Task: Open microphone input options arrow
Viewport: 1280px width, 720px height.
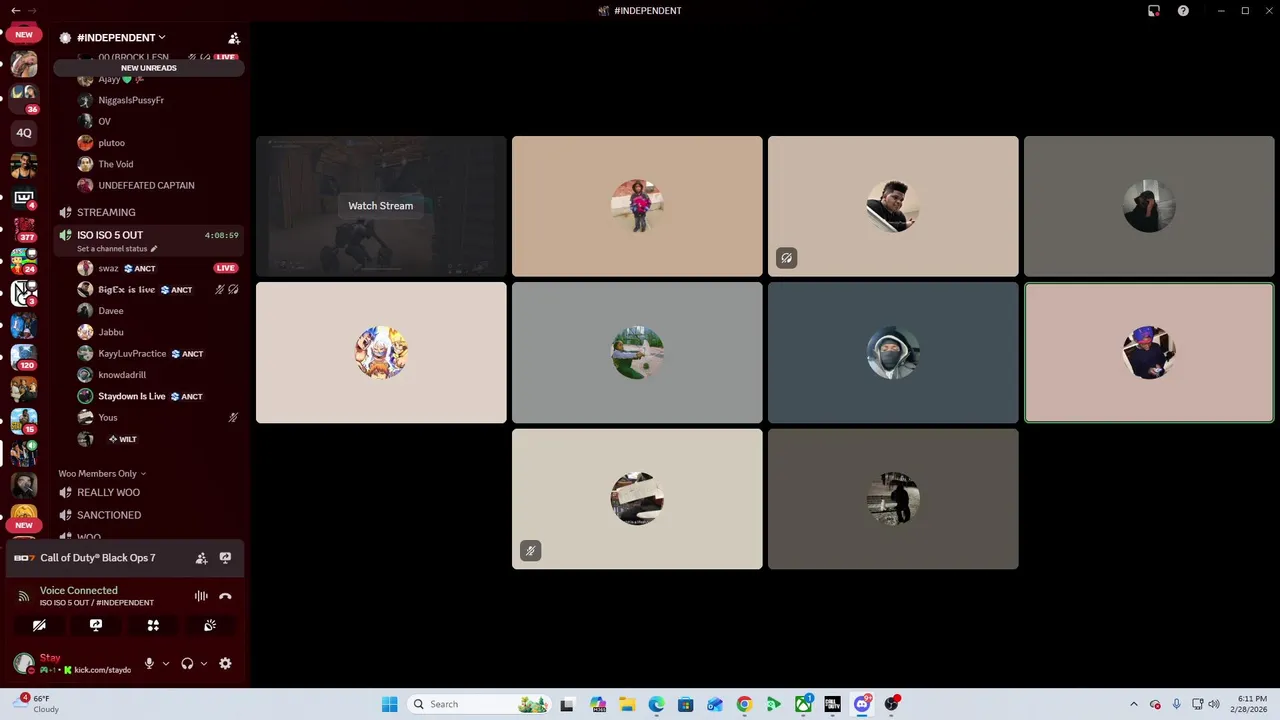Action: coord(166,663)
